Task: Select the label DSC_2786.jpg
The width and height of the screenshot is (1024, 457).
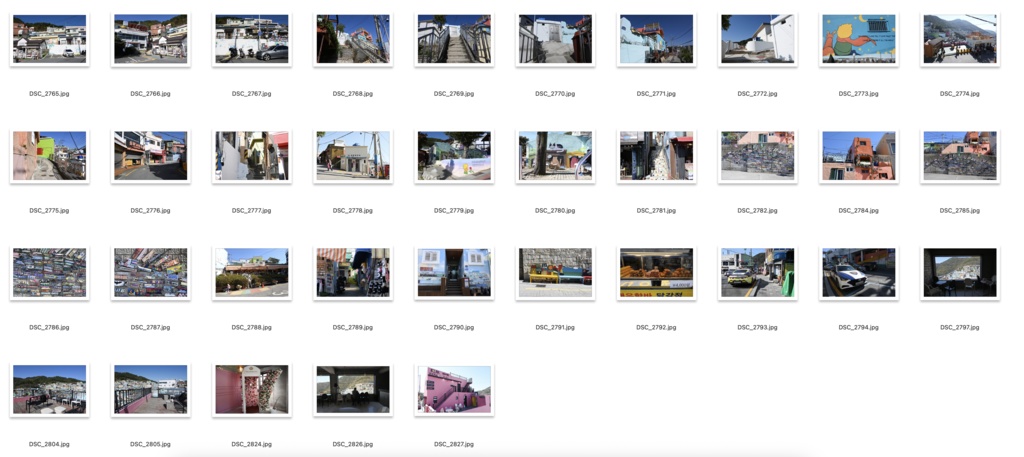Action: [49, 328]
